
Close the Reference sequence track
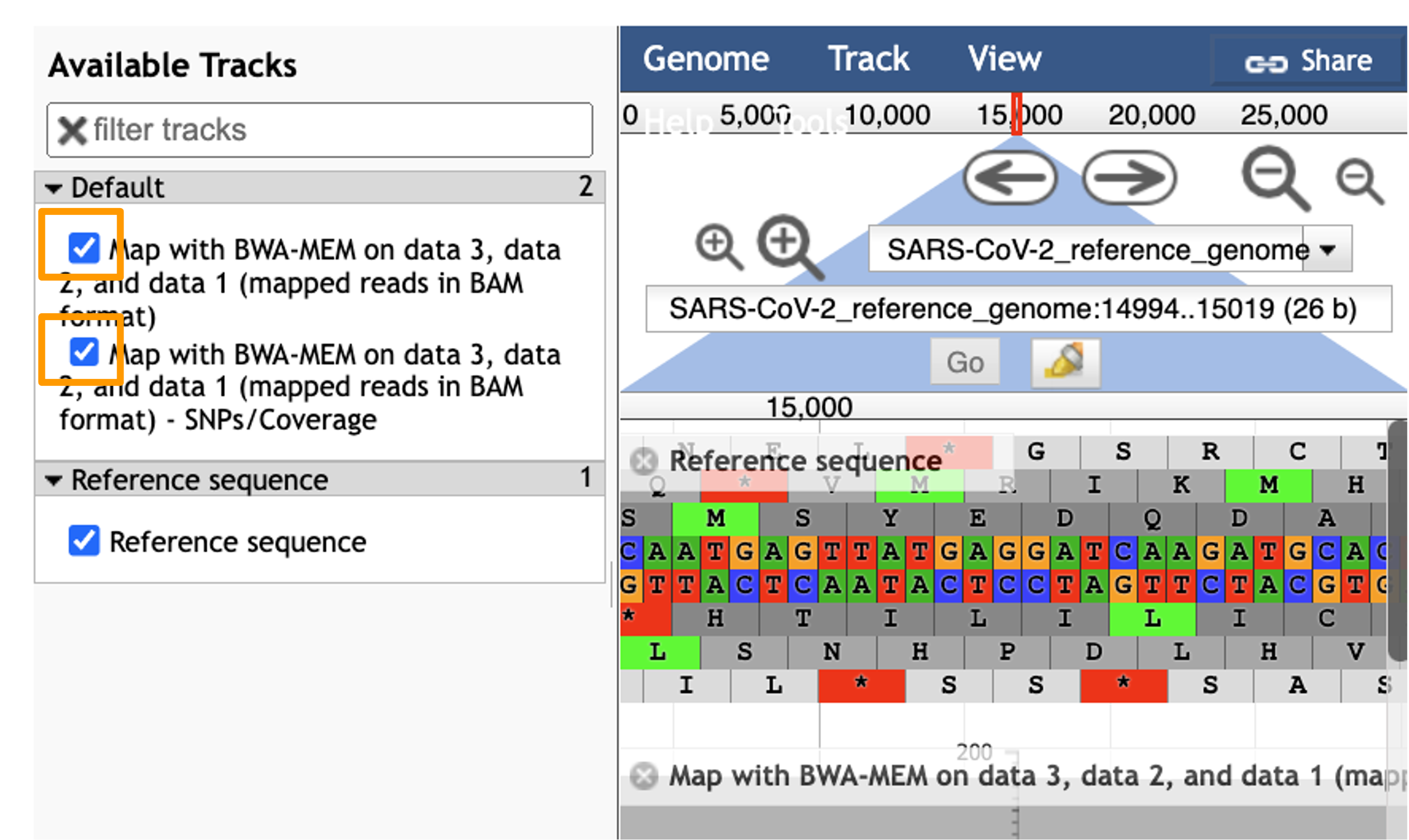coord(644,461)
